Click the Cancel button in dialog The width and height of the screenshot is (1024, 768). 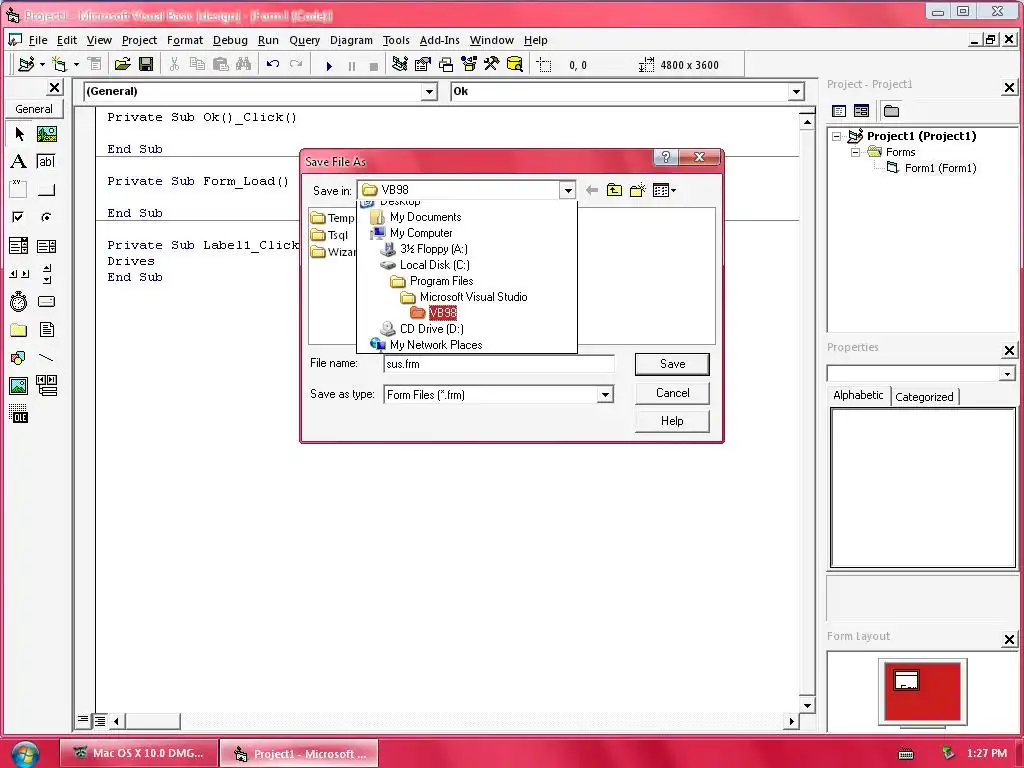[672, 392]
